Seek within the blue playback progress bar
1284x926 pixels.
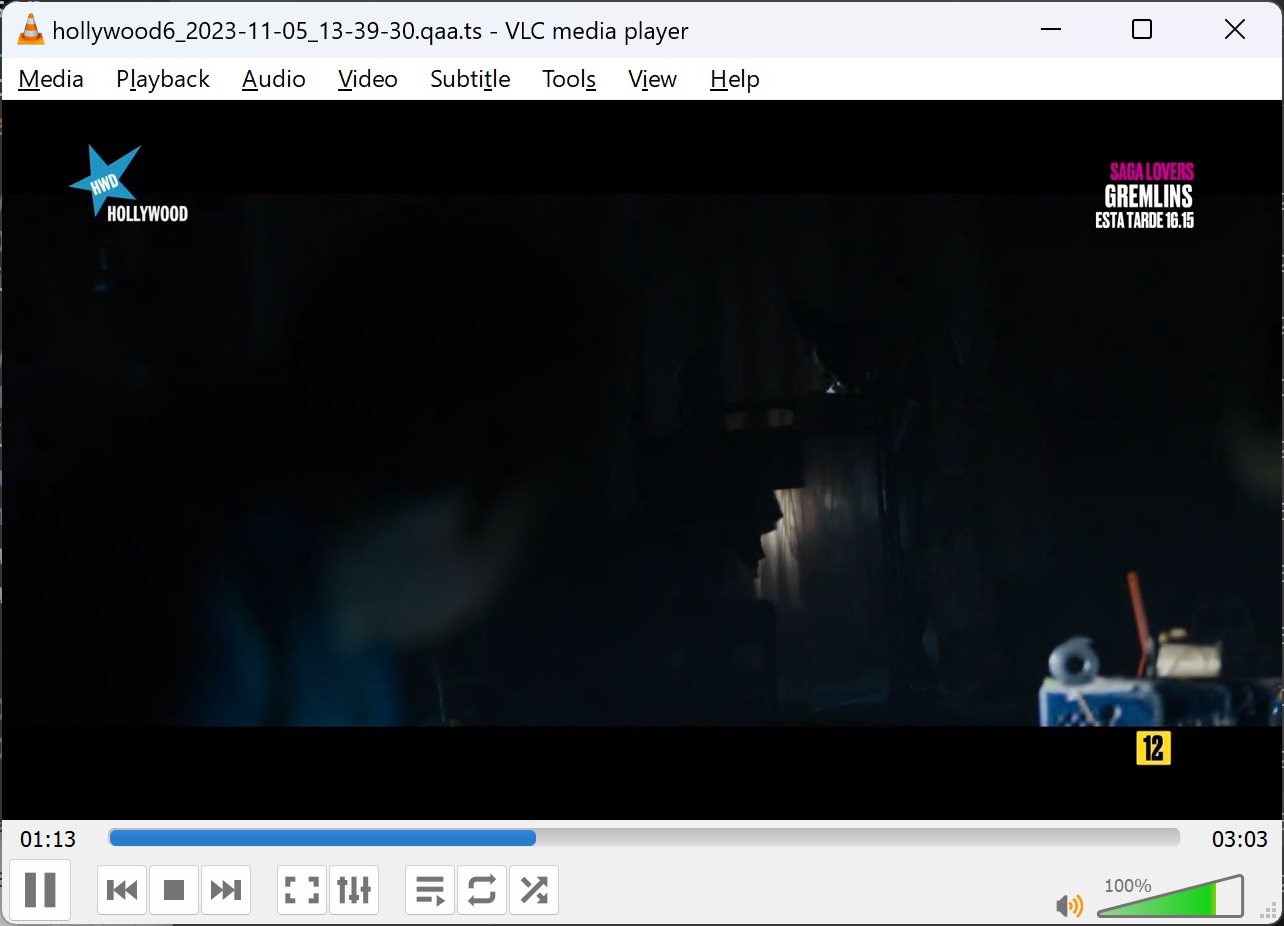(644, 838)
